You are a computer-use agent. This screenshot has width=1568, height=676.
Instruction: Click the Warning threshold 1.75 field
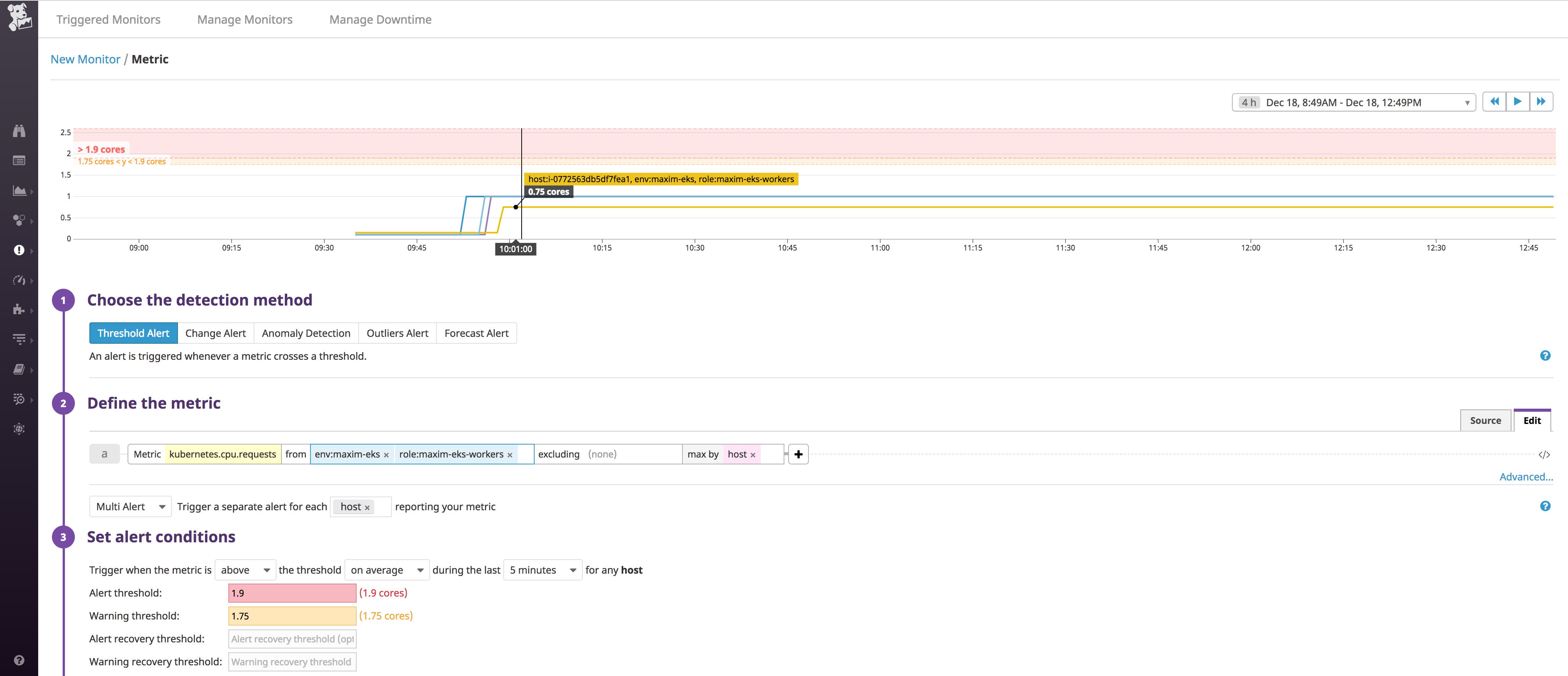tap(291, 616)
